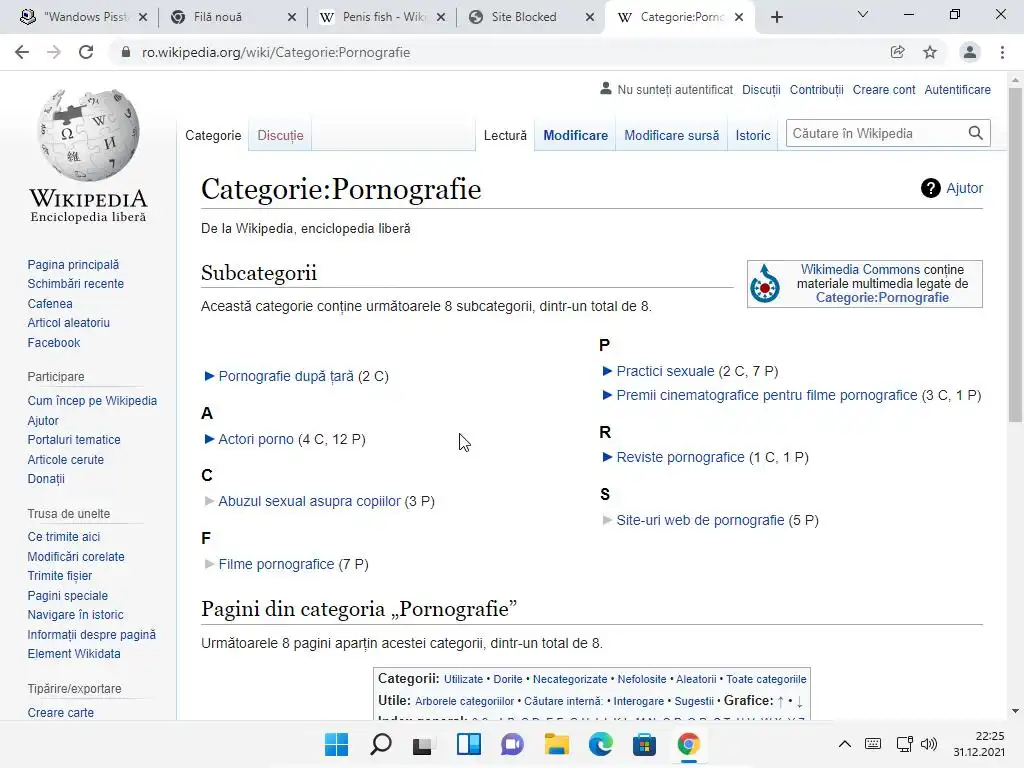This screenshot has width=1024, height=768.
Task: Switch to the 'Wandows Pisst' tab
Action: click(83, 17)
